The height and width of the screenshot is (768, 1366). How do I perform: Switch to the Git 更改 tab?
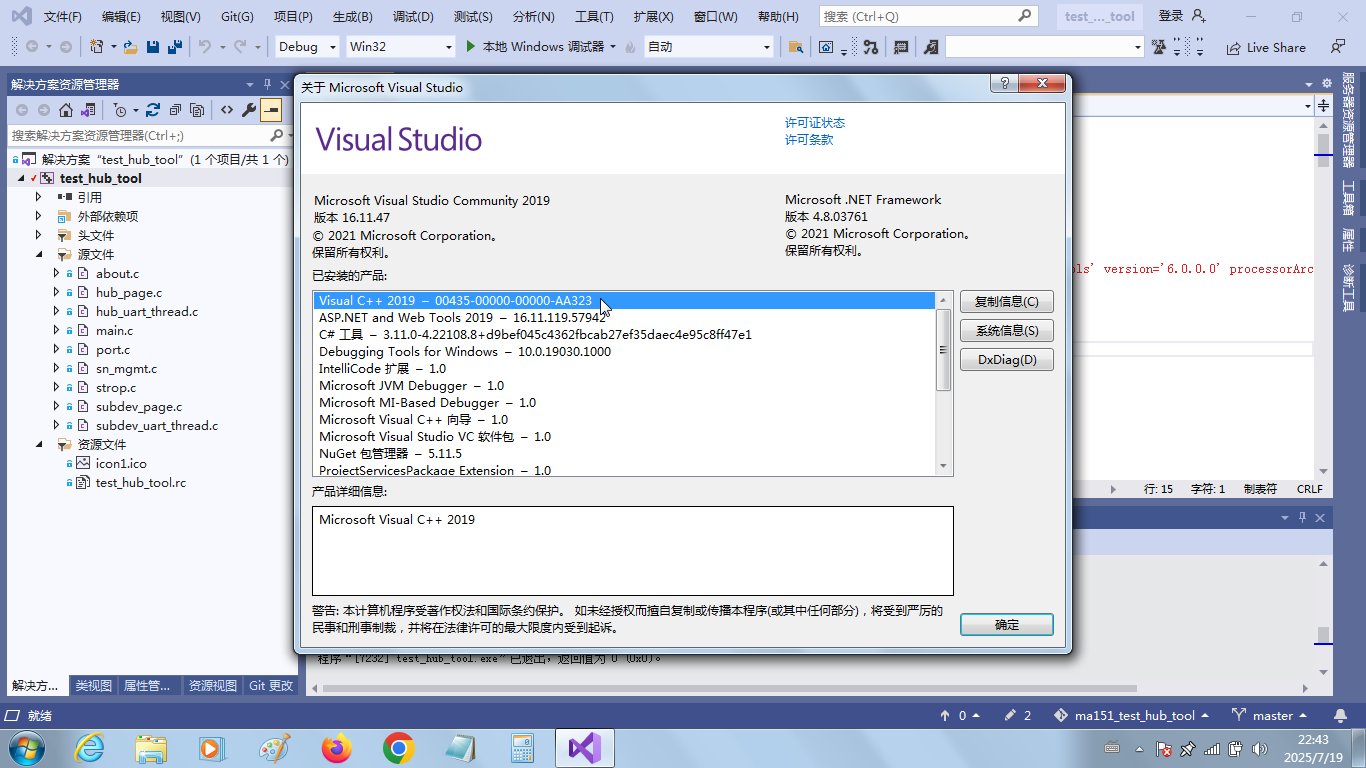(x=272, y=685)
